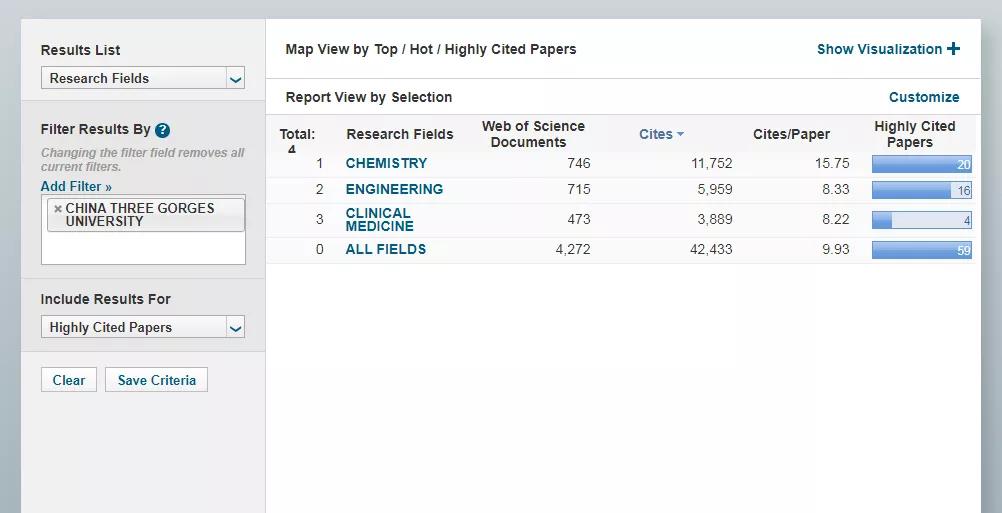Select Highly Cited Papers map view
The height and width of the screenshot is (513, 1002).
pyautogui.click(x=510, y=49)
